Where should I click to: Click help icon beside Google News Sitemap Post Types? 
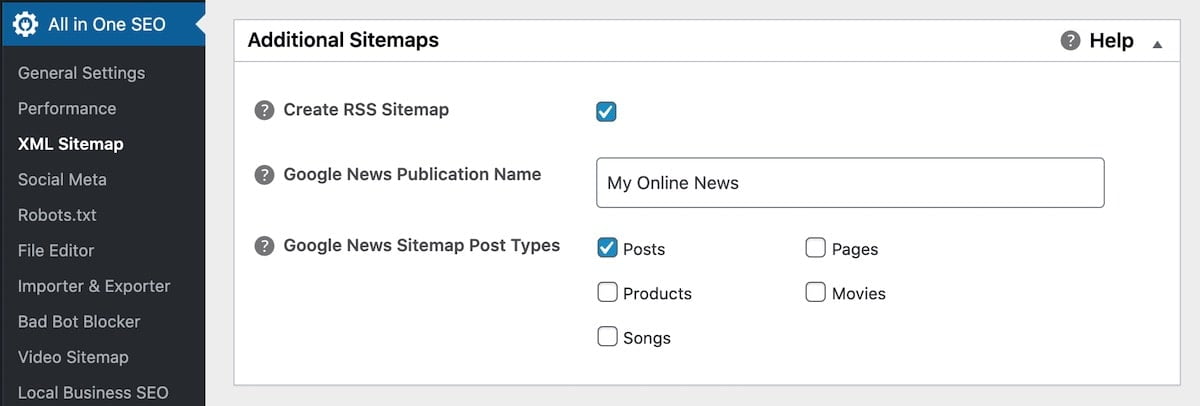click(x=264, y=246)
